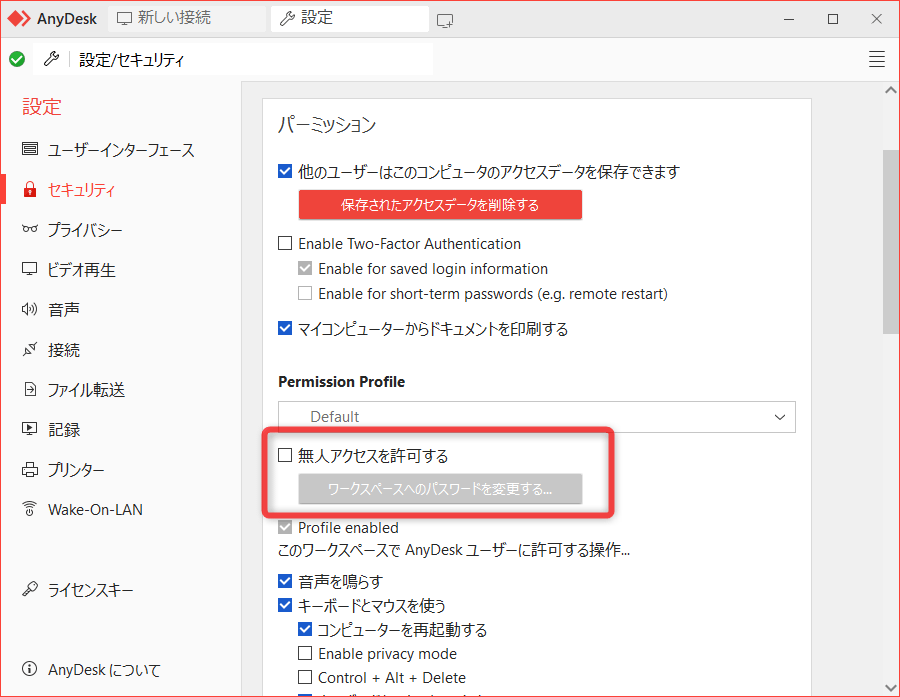Select the 設定 tab
Screen dimensions: 900x697
(350, 18)
